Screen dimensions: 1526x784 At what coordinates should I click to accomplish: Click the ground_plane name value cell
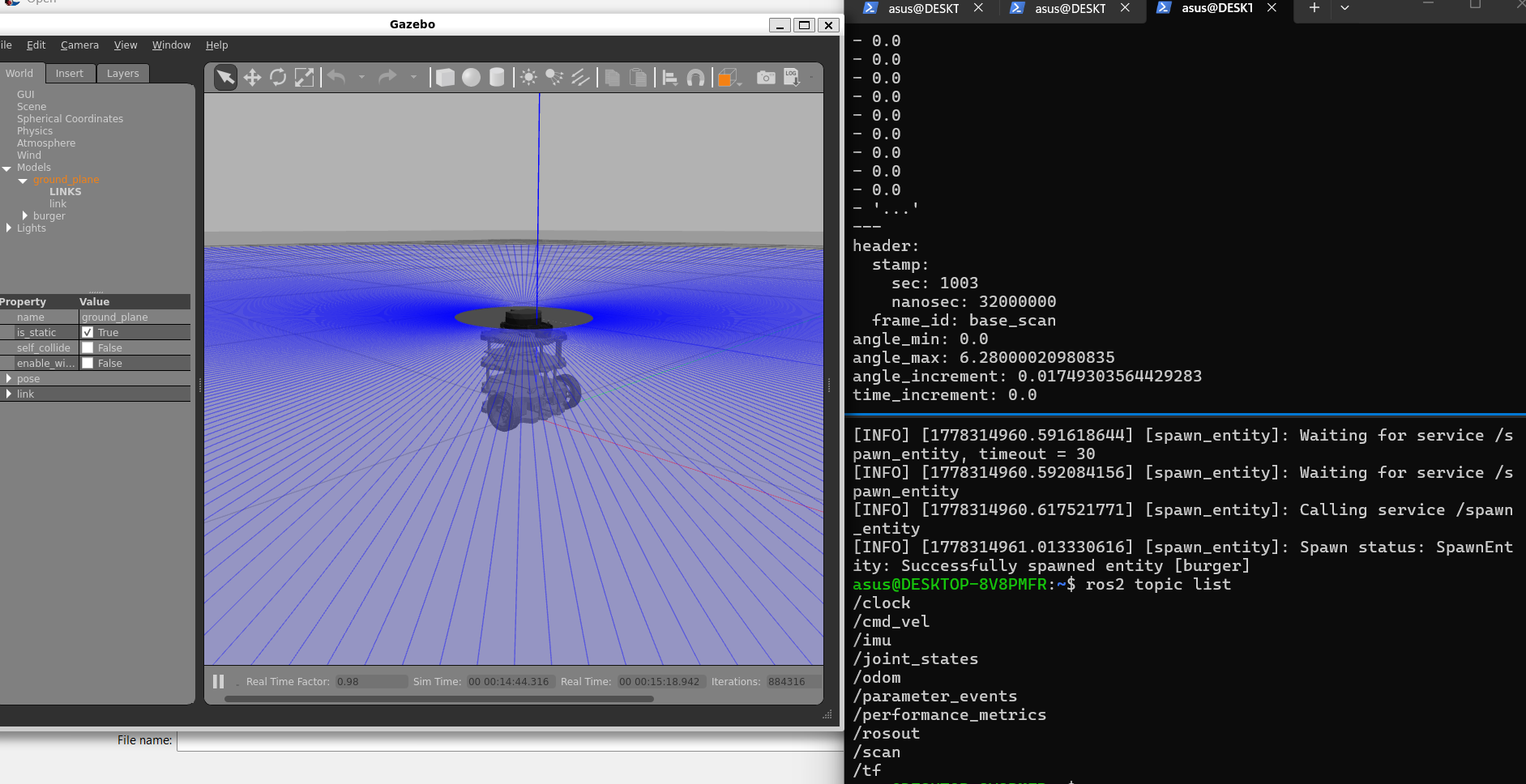coord(135,317)
